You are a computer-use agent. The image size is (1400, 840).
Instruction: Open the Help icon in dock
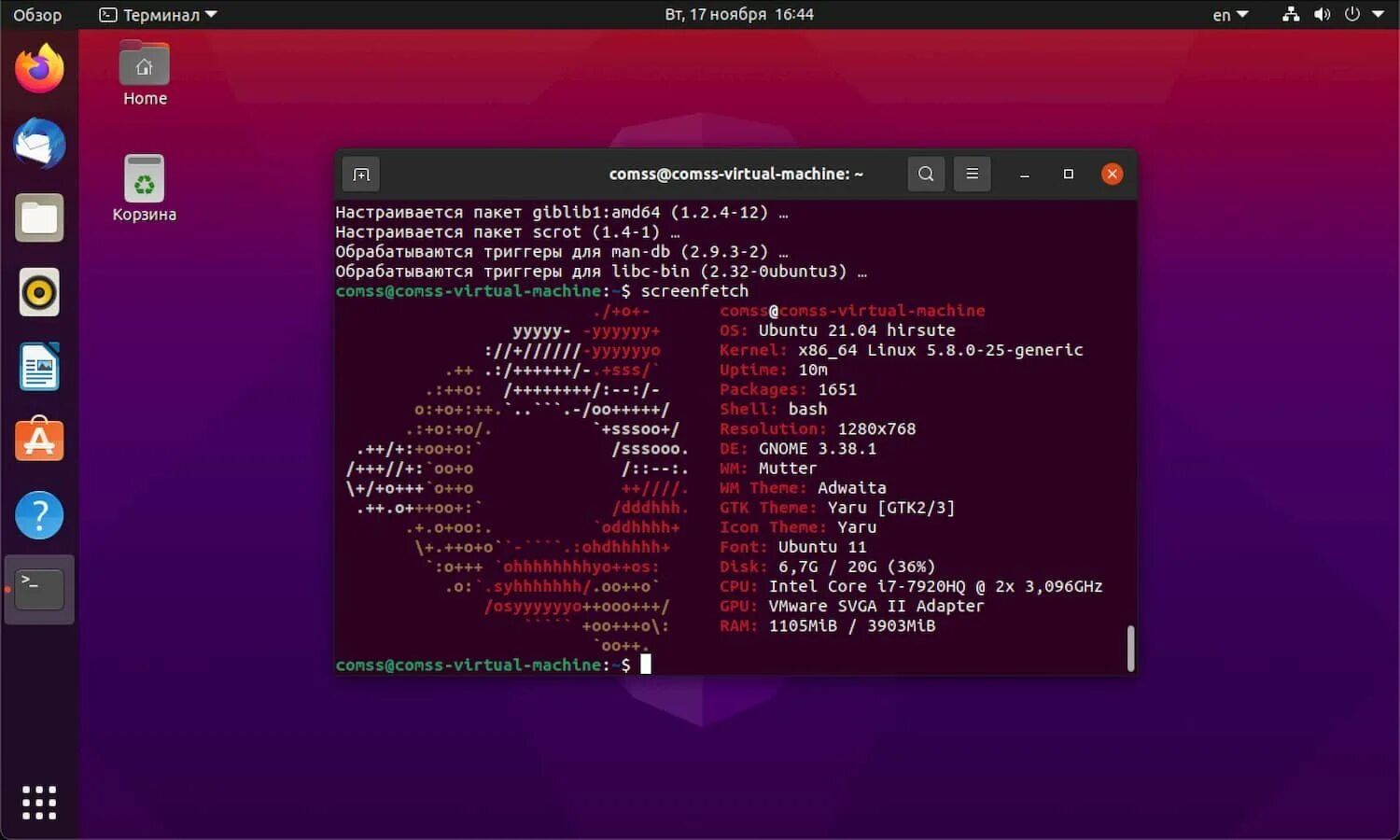click(x=39, y=515)
